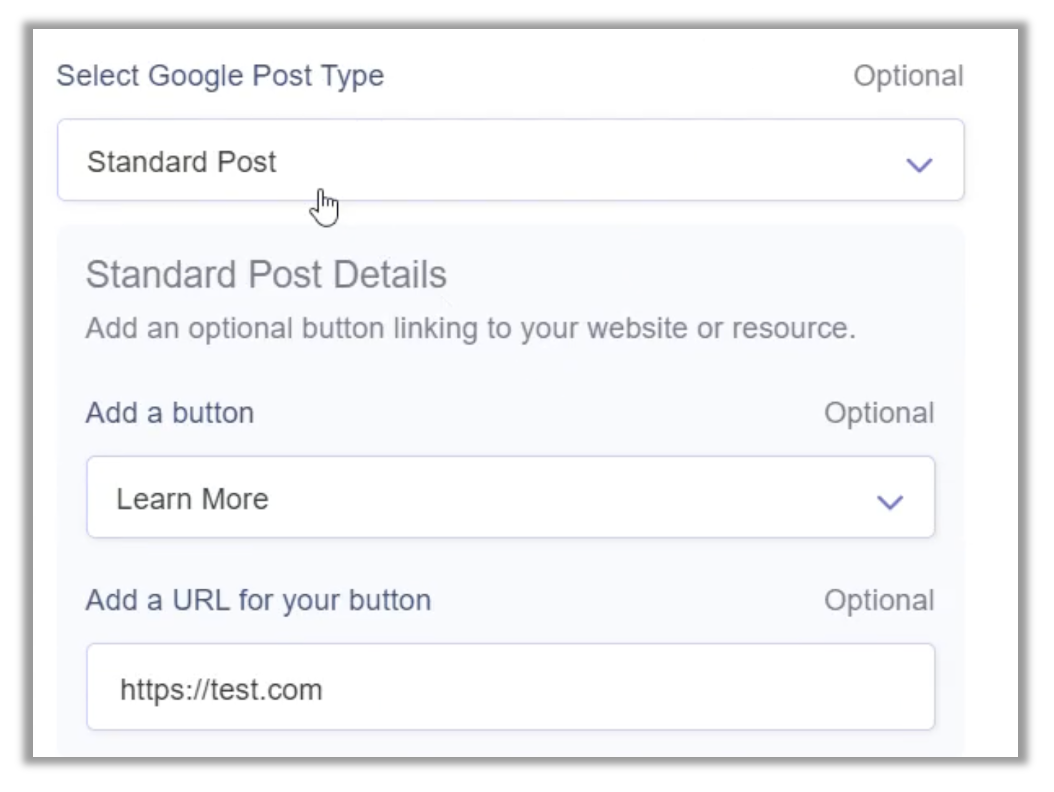Click the description about optional button linking
Screen dimensions: 1054x792
click(470, 329)
